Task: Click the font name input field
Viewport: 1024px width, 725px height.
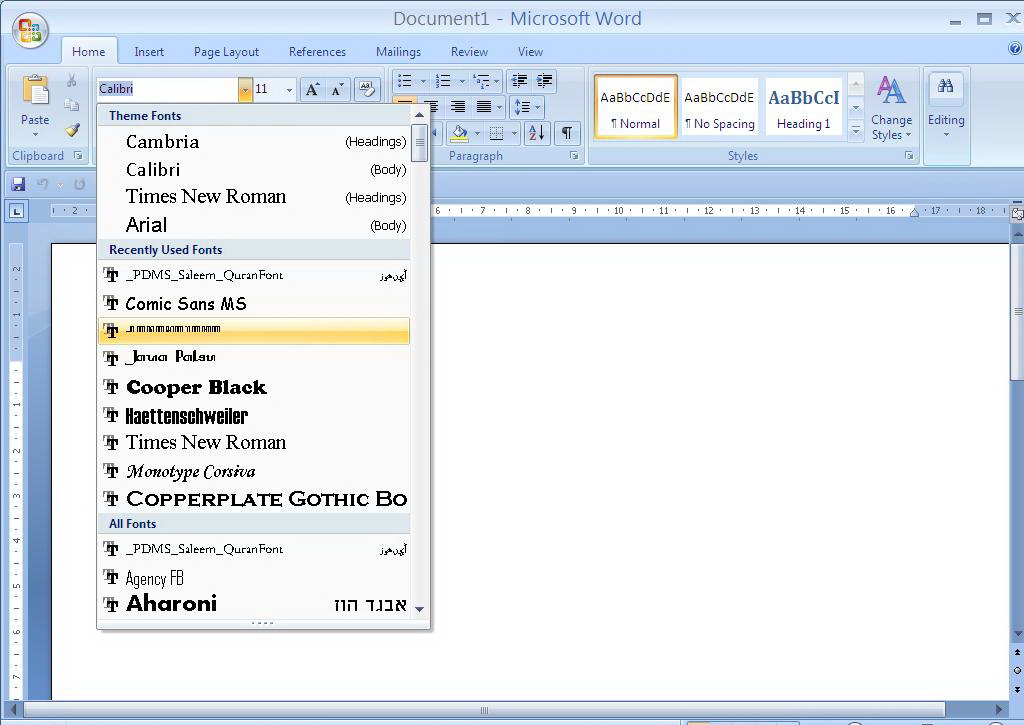Action: [168, 89]
